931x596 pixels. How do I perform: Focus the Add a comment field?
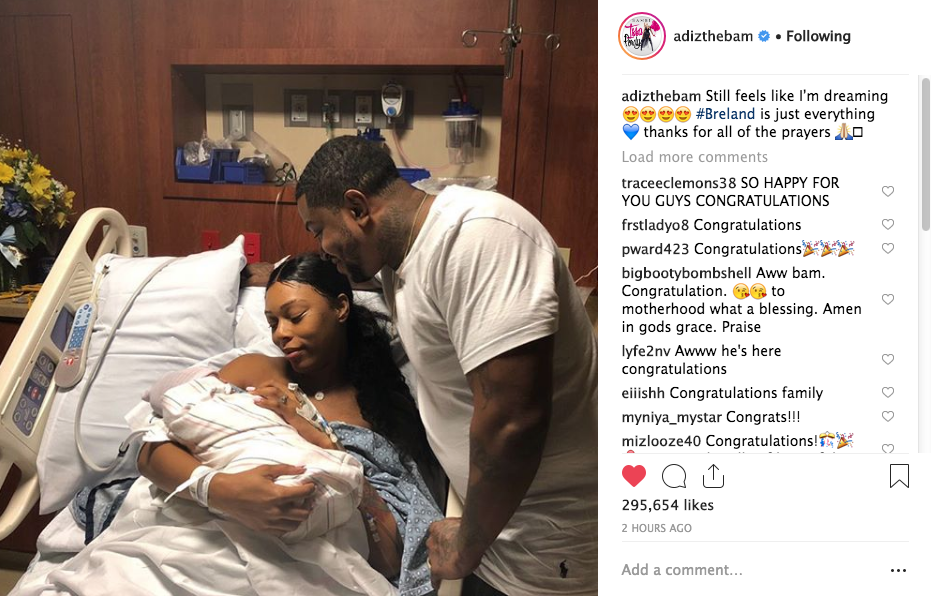748,570
